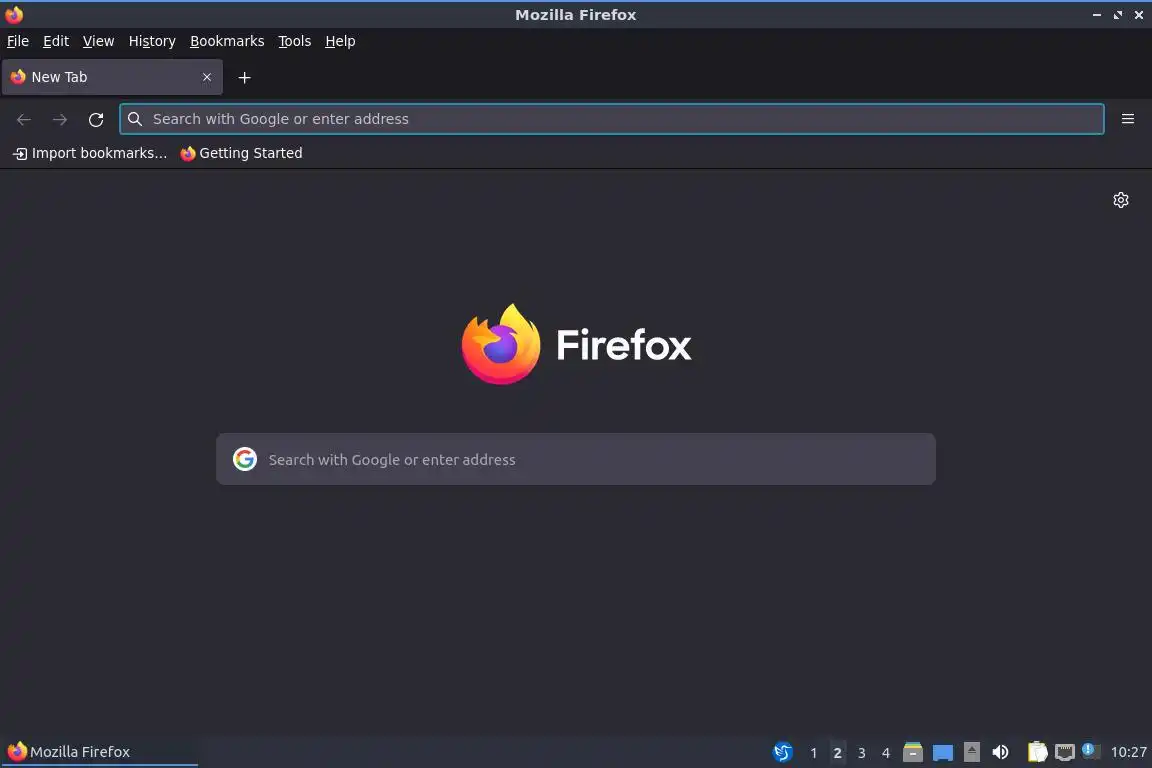This screenshot has width=1152, height=768.
Task: Reload the current page
Action: pos(96,120)
